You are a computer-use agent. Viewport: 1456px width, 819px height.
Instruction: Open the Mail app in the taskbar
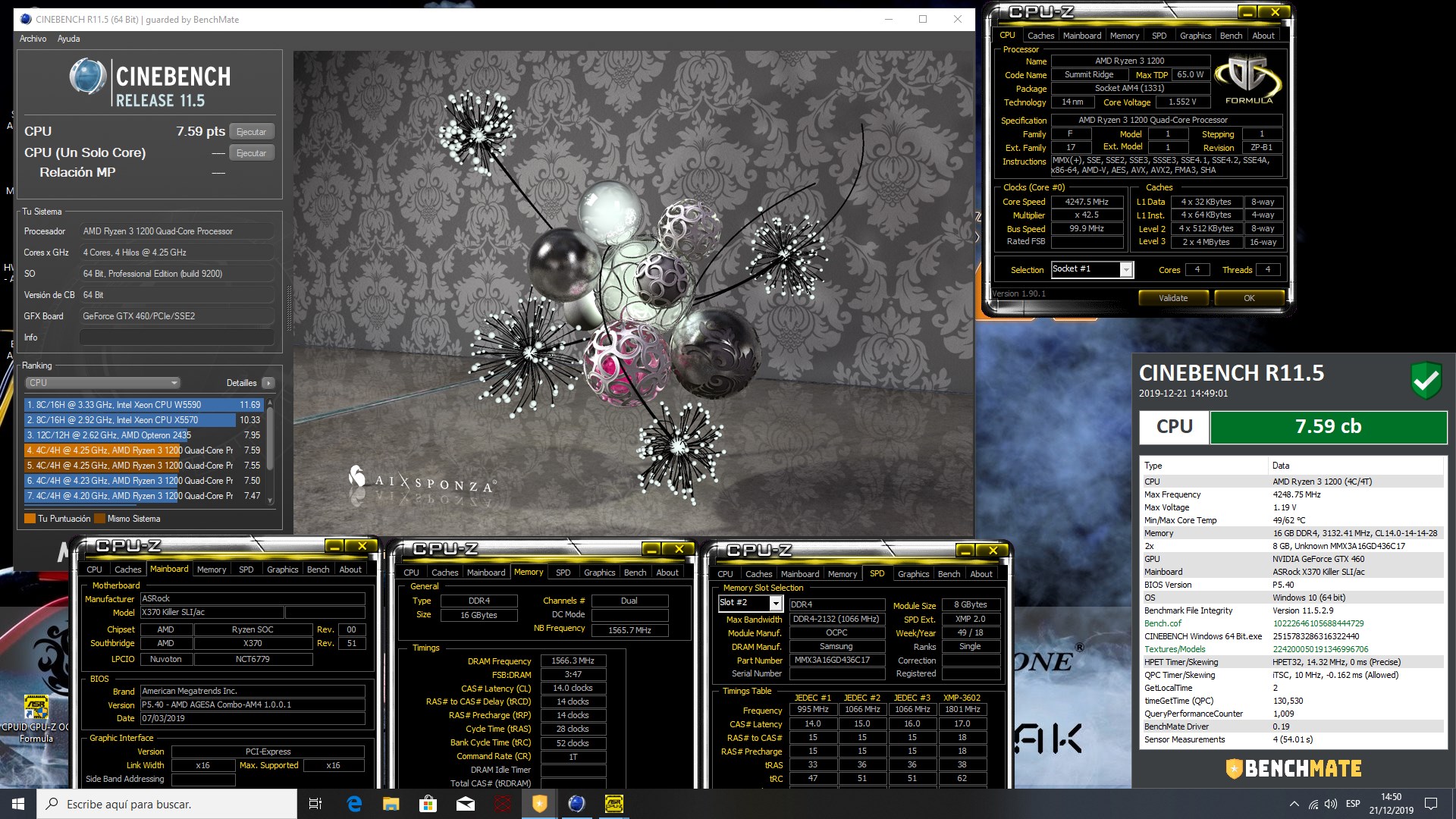coord(466,804)
